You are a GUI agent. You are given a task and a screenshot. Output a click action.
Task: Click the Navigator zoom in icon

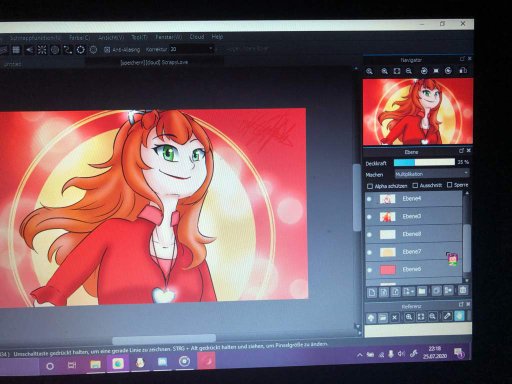369,71
